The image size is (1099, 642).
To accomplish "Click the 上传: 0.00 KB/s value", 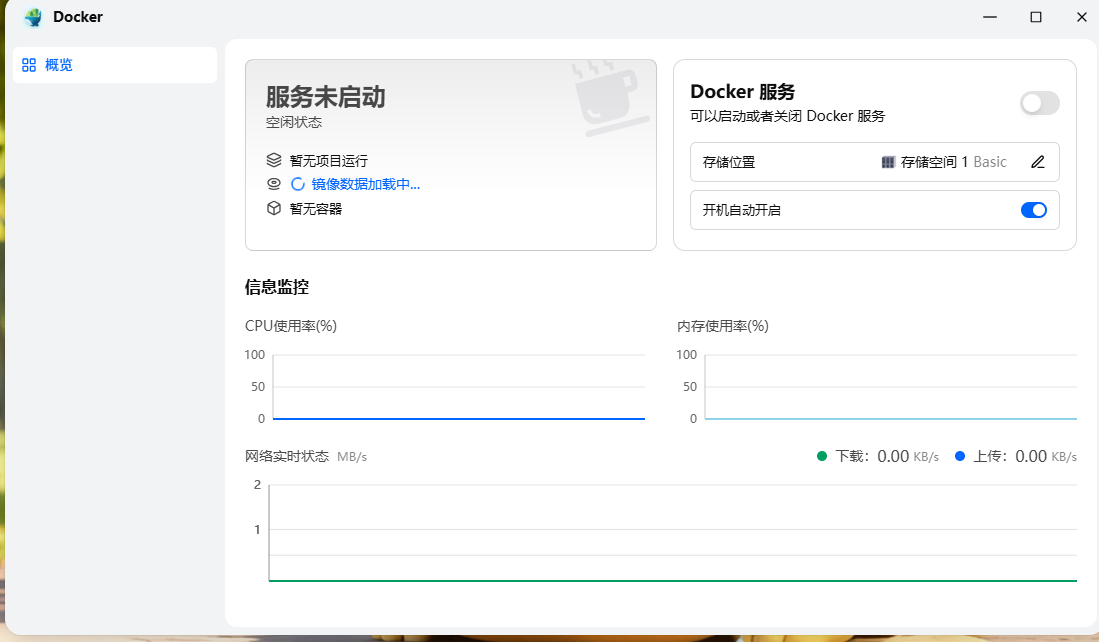I will pos(1025,456).
